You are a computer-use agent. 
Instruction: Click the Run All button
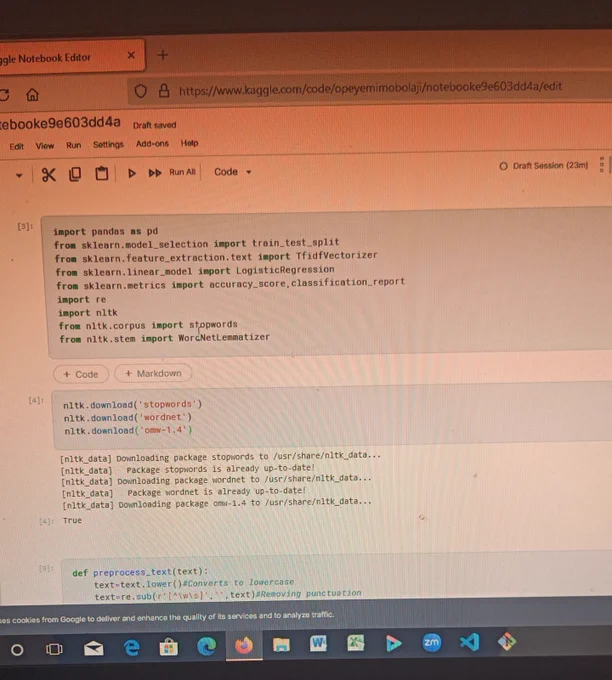click(x=172, y=173)
